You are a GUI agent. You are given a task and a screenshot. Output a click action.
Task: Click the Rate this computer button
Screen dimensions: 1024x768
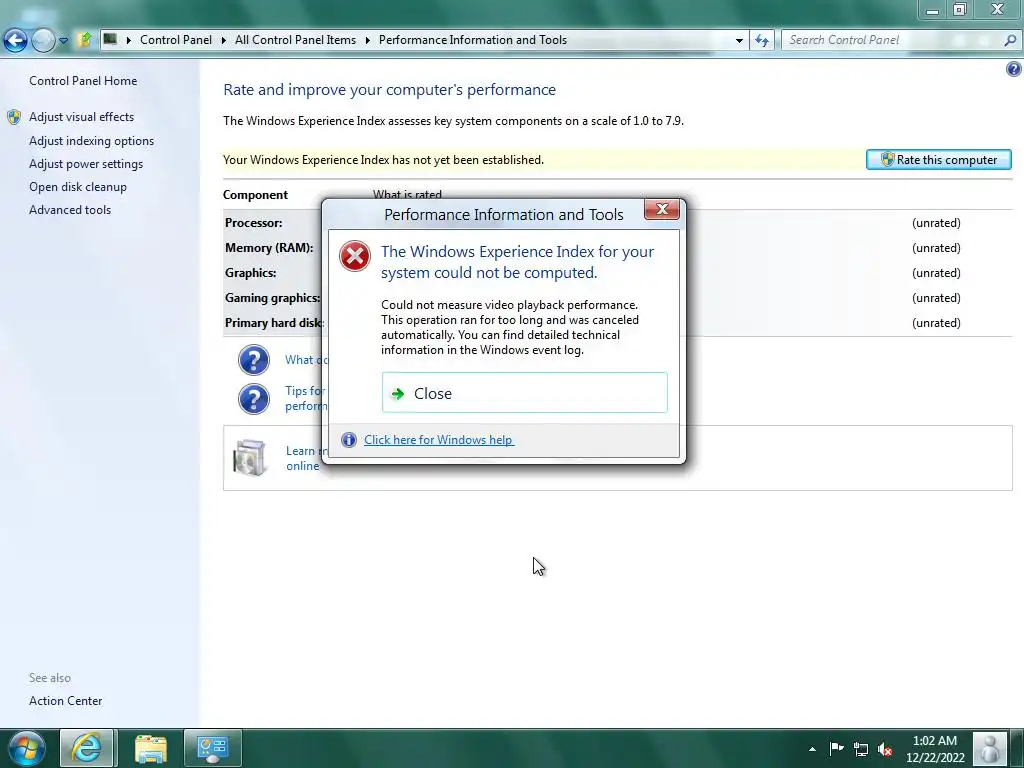[938, 160]
